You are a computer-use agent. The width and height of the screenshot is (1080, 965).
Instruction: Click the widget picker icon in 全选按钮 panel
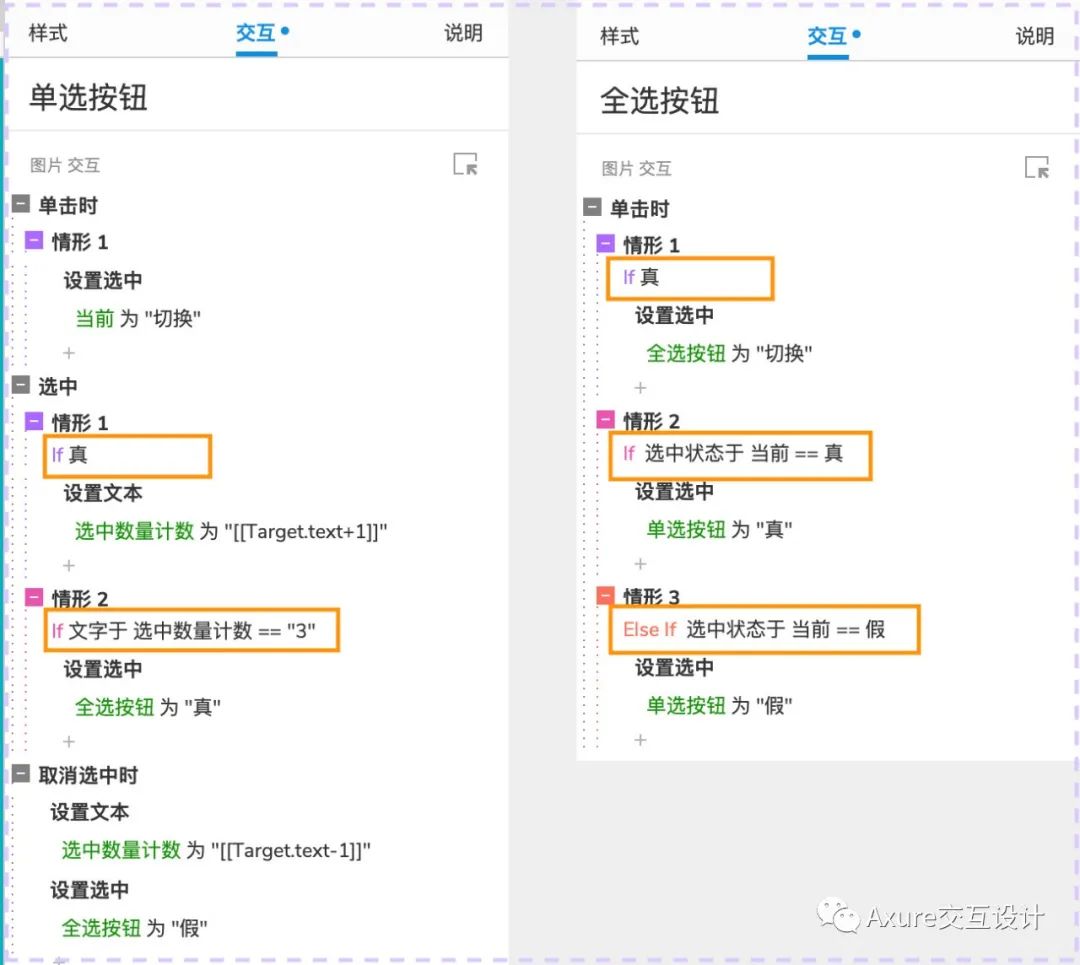coord(1037,168)
